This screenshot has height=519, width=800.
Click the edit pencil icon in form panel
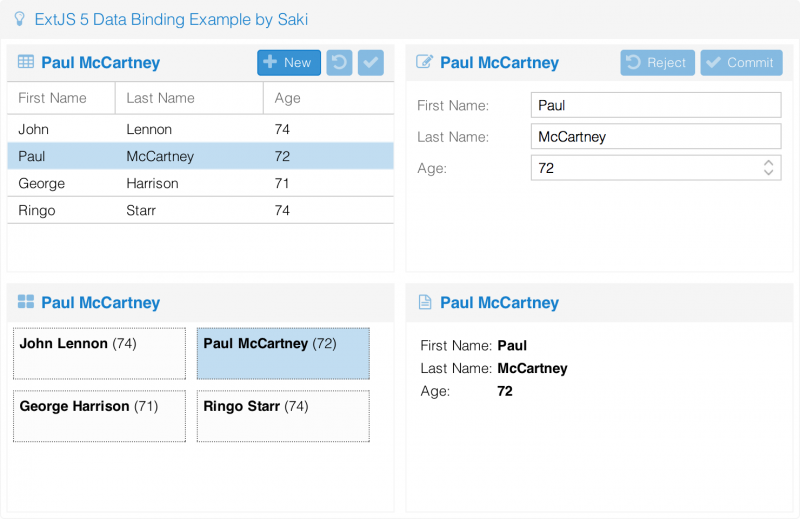pos(424,62)
